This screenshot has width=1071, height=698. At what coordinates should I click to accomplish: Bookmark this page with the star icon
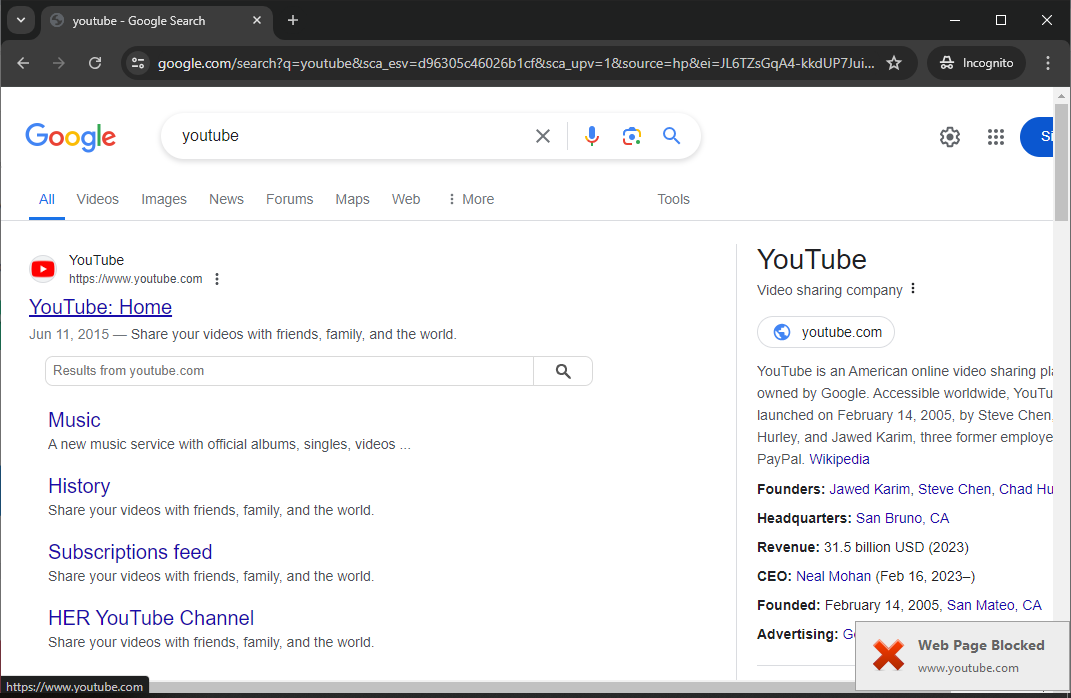tap(893, 63)
